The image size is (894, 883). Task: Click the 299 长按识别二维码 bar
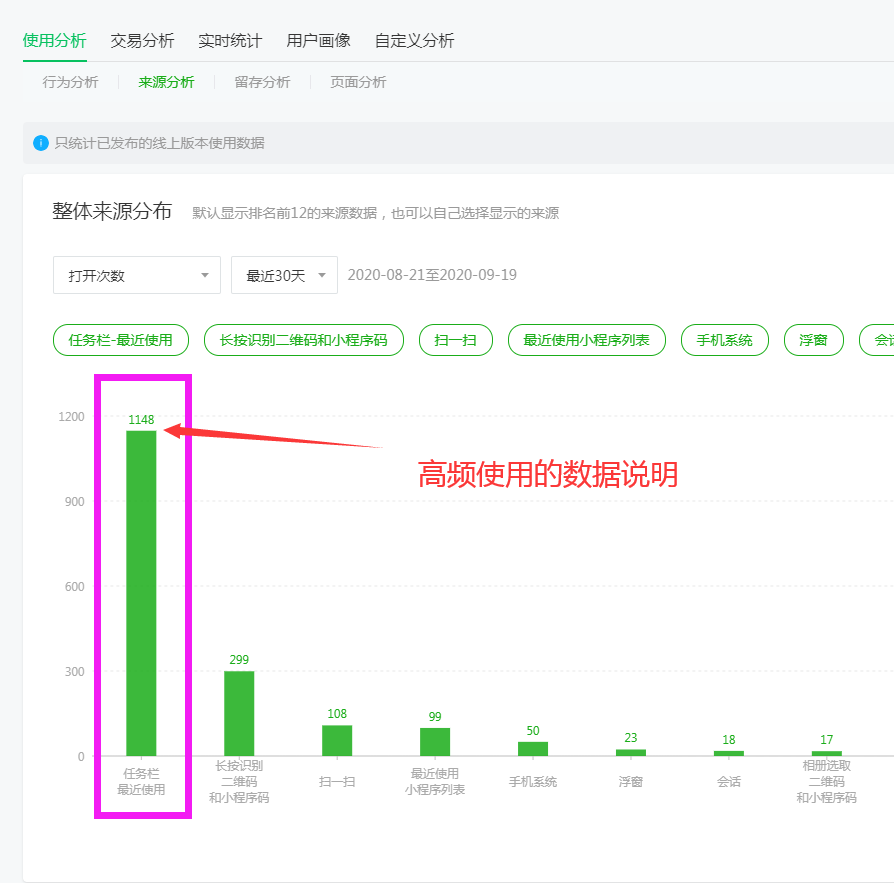coord(239,713)
